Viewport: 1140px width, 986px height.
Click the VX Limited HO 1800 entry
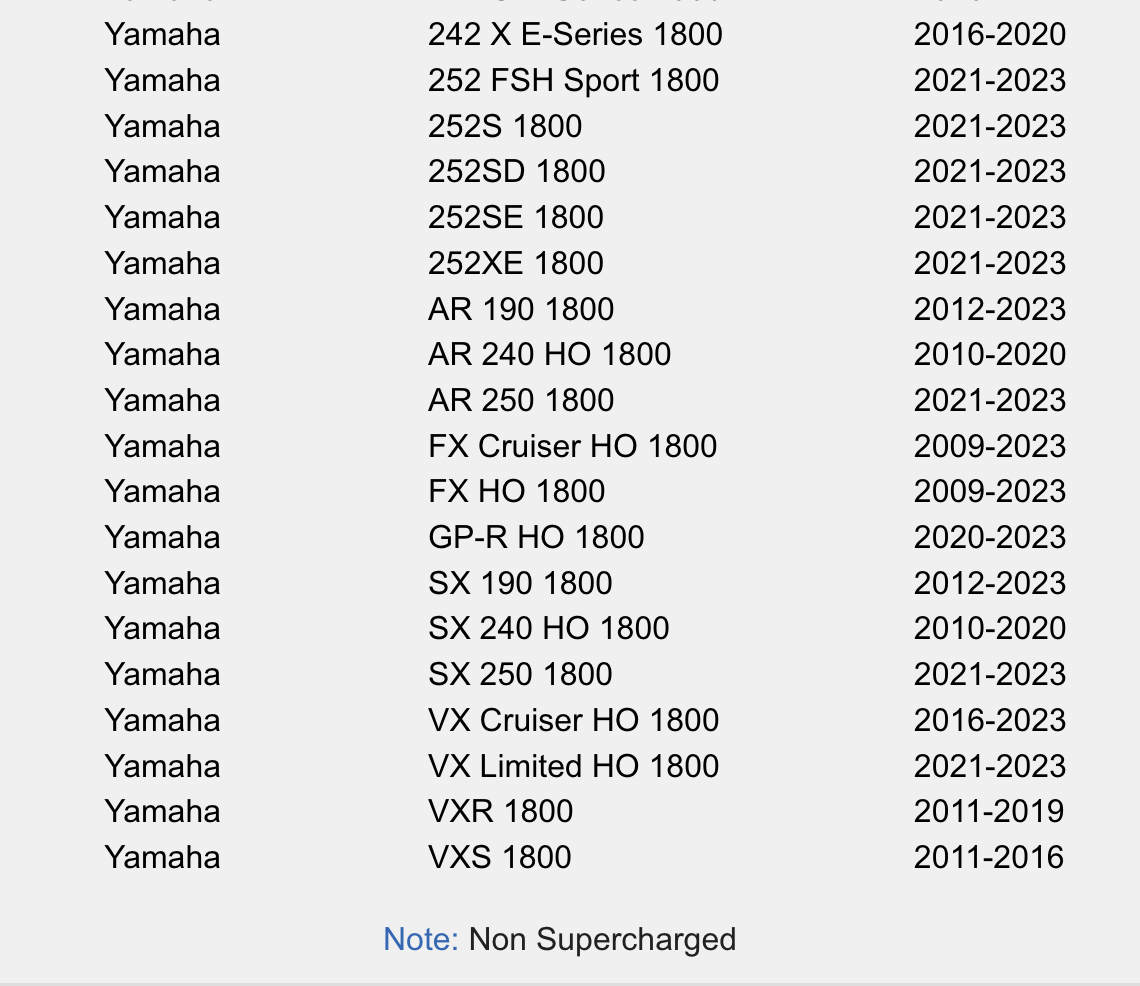tap(573, 767)
